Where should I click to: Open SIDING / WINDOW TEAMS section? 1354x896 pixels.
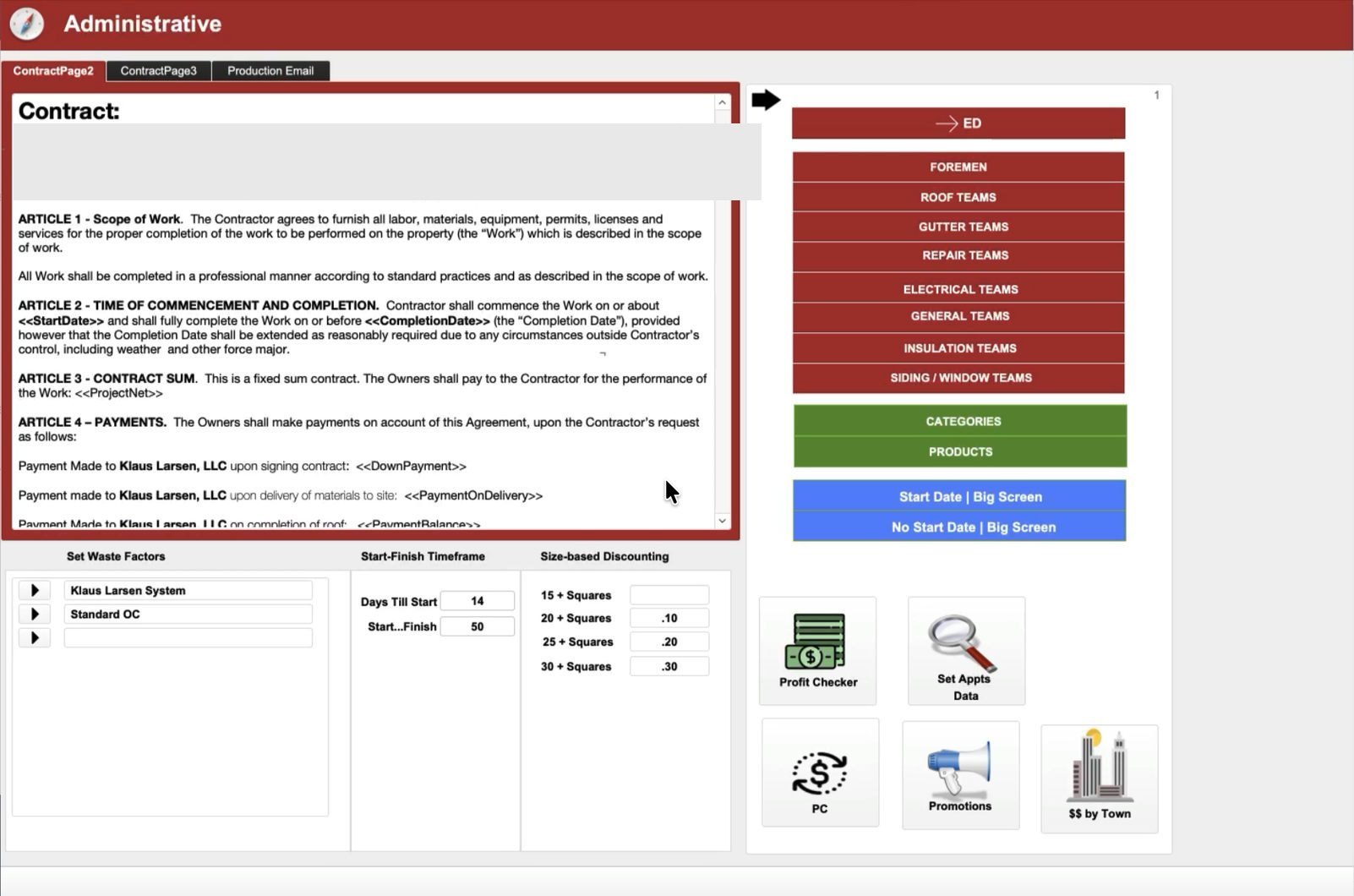(958, 378)
